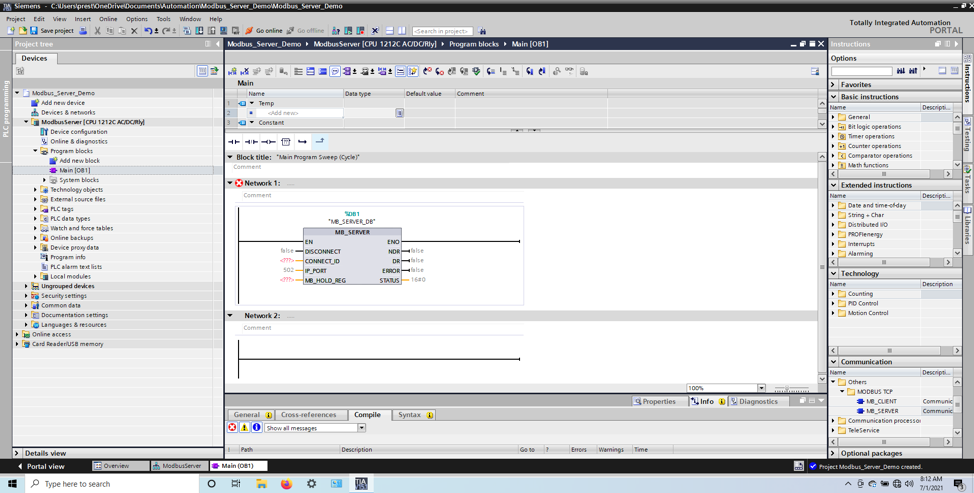Click Add new block in project tree
The width and height of the screenshot is (974, 493).
tap(79, 161)
